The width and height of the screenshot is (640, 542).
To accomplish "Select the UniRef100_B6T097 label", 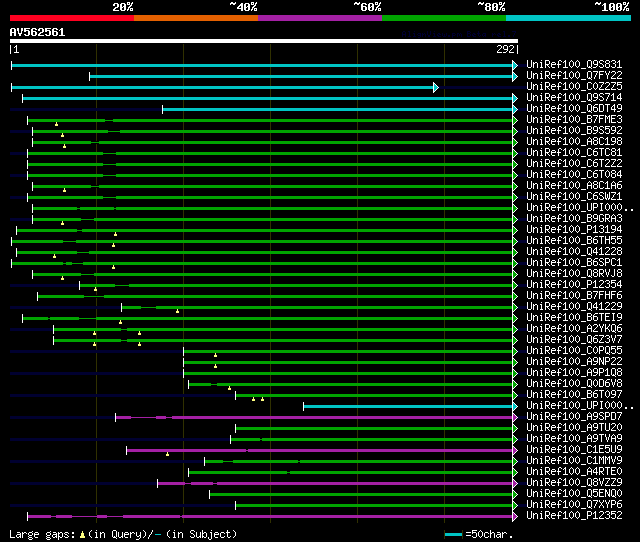I will point(574,395).
